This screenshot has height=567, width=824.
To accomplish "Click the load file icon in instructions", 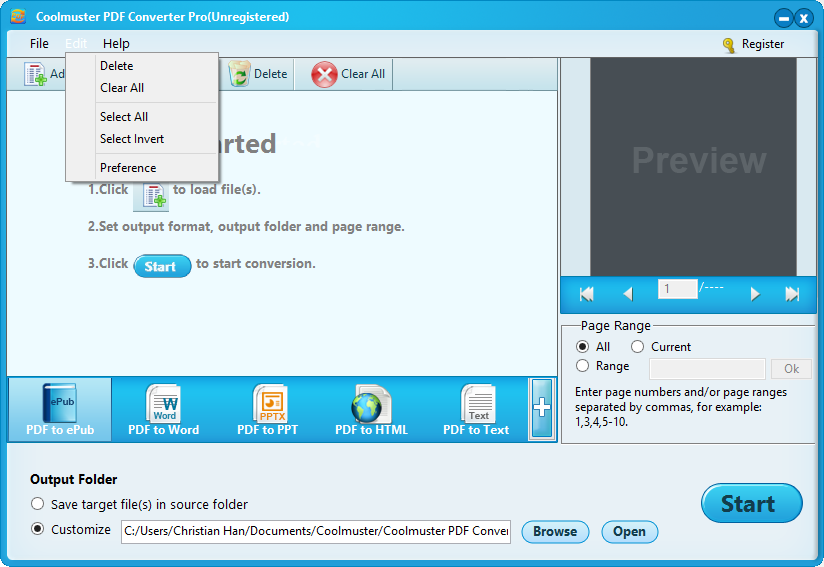I will pyautogui.click(x=151, y=195).
